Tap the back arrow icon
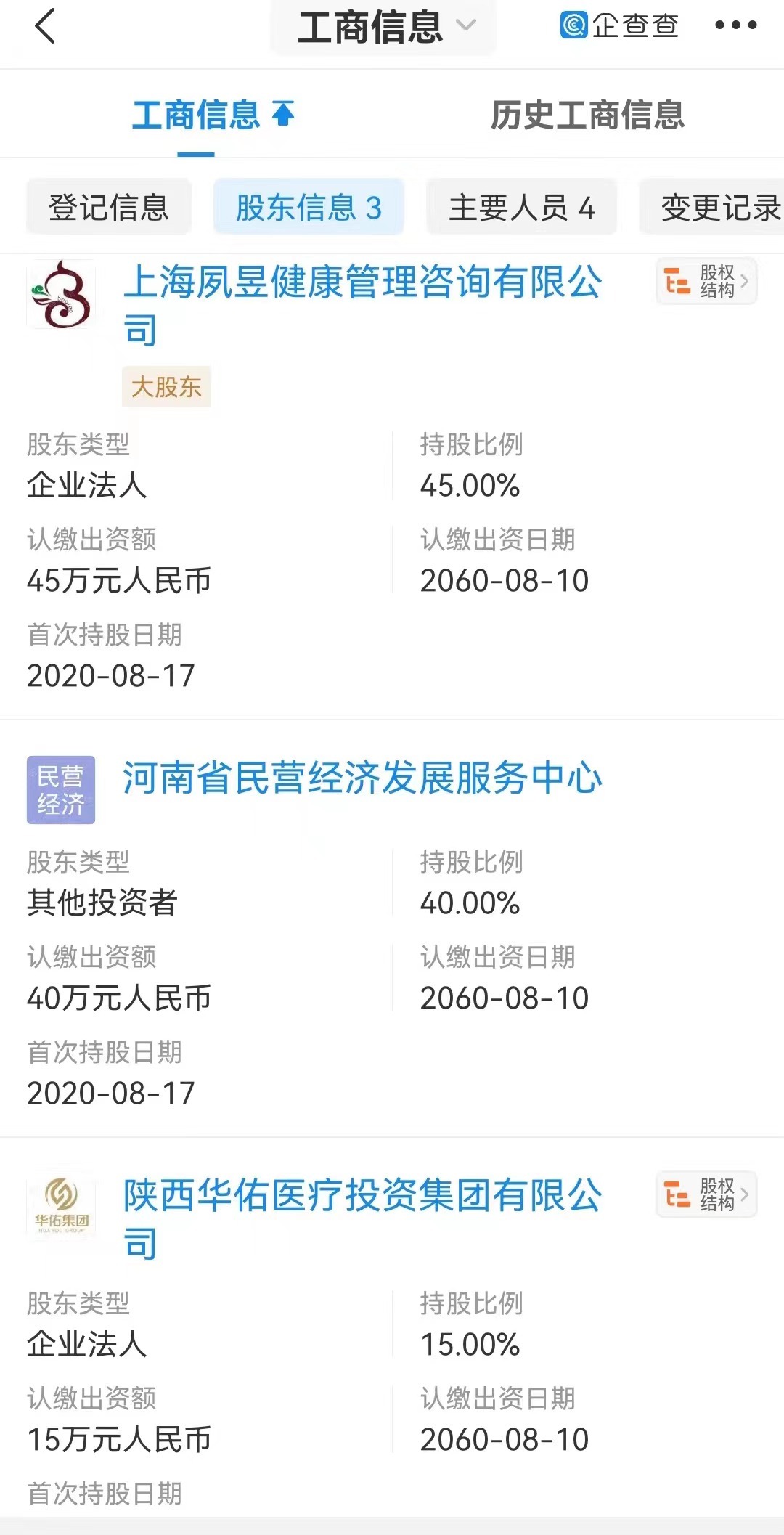Viewport: 784px width, 1535px height. coord(45,26)
